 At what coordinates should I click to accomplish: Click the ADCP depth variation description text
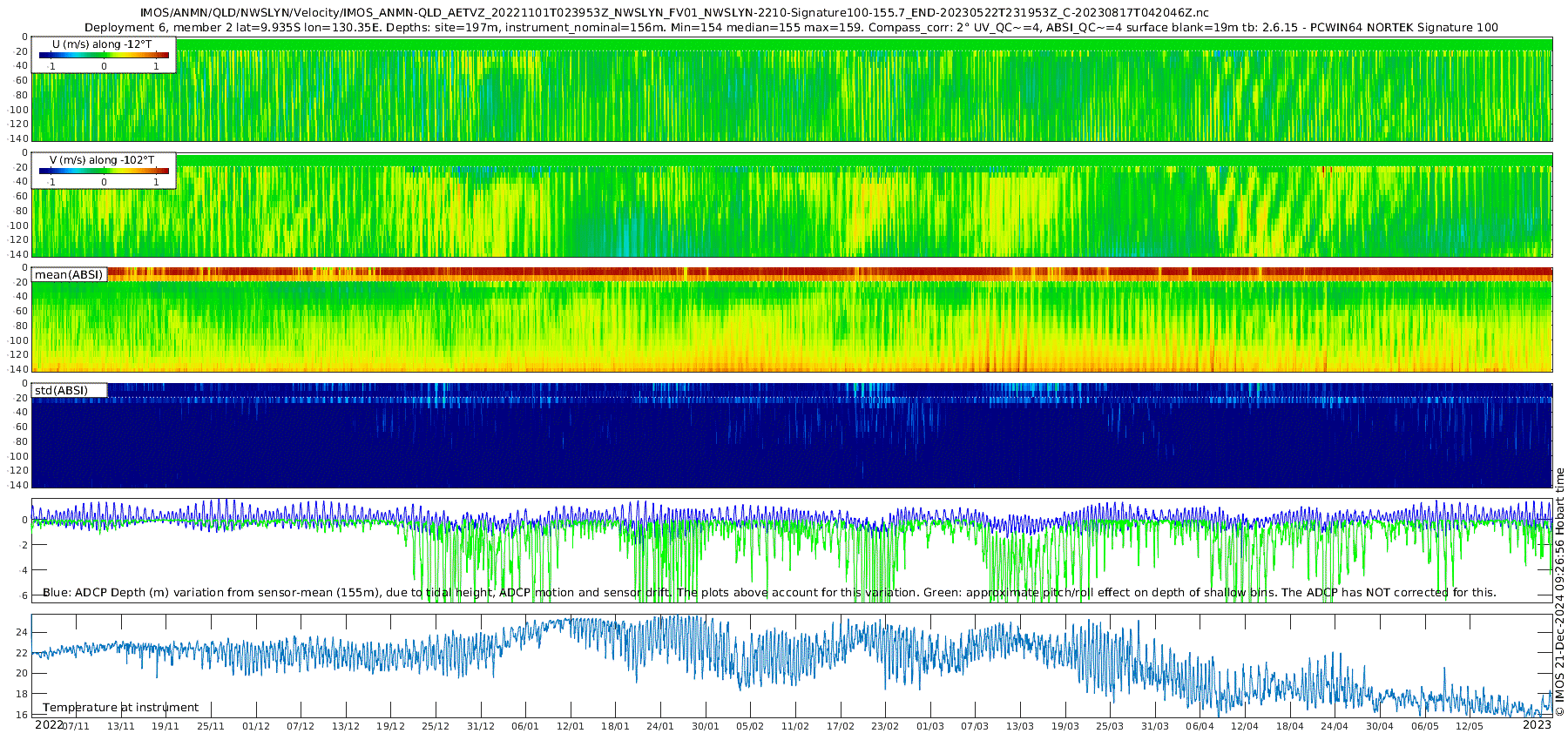[x=769, y=592]
